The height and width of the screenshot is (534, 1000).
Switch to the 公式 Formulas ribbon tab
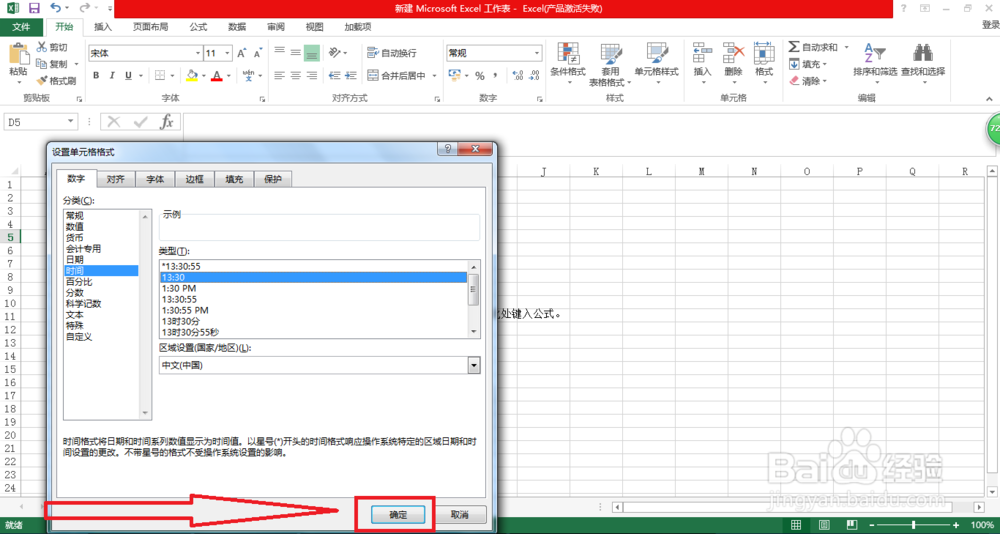(x=198, y=27)
